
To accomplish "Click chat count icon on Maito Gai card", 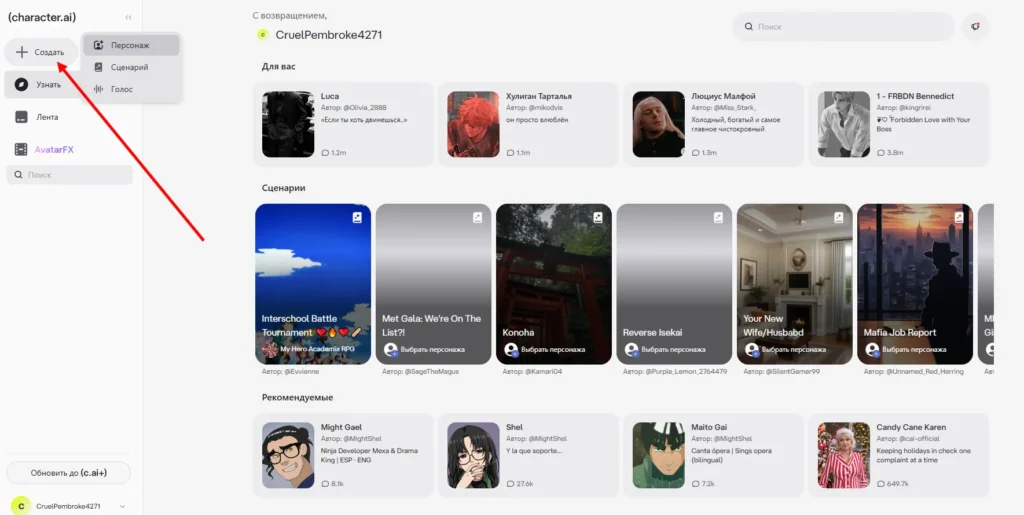I will click(x=696, y=484).
